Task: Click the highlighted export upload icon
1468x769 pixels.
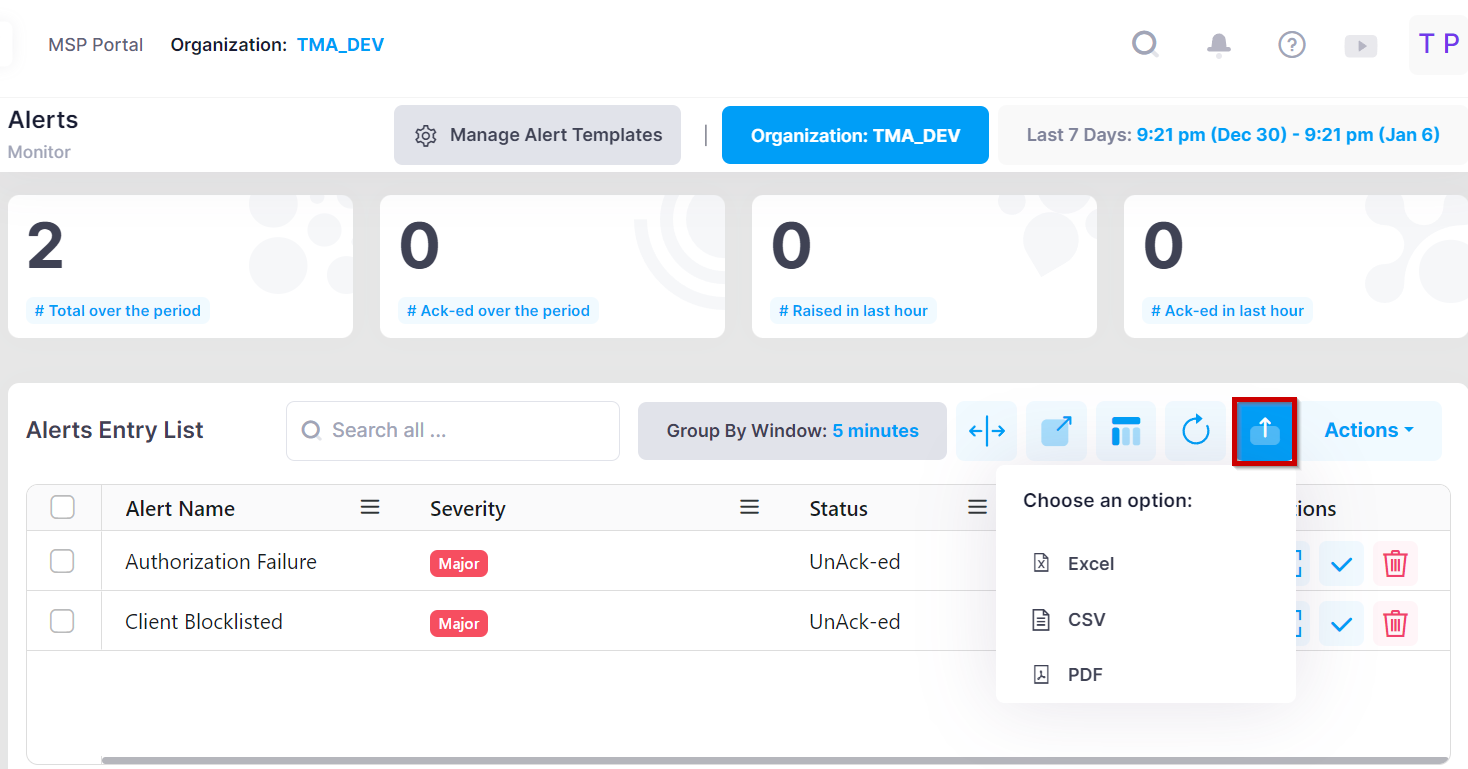Action: [1265, 431]
